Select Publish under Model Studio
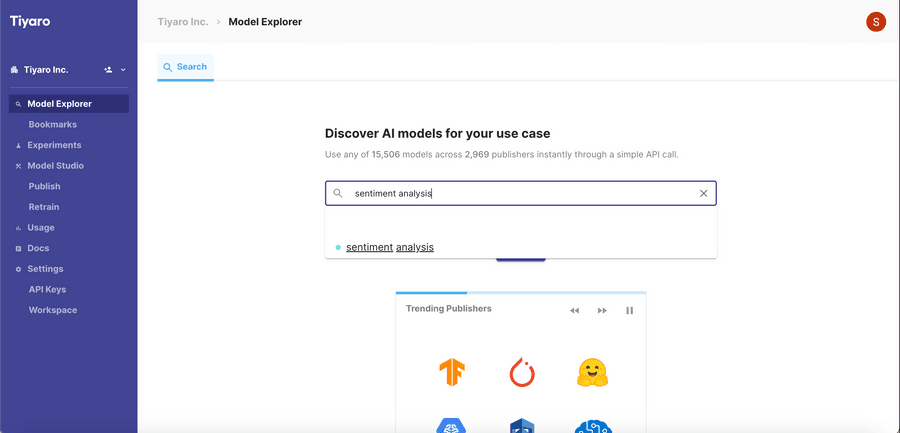The height and width of the screenshot is (433, 900). pos(44,187)
